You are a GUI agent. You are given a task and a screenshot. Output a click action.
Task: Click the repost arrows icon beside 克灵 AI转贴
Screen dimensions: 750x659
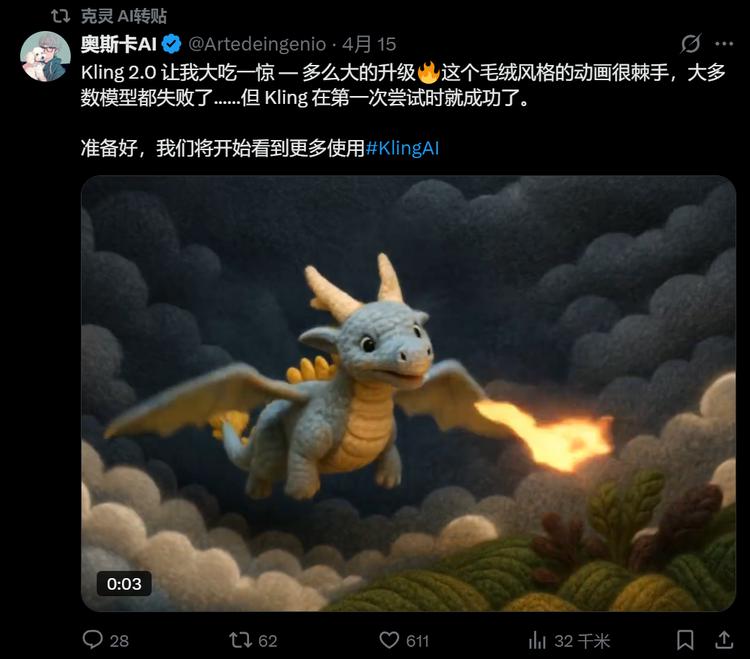point(61,16)
